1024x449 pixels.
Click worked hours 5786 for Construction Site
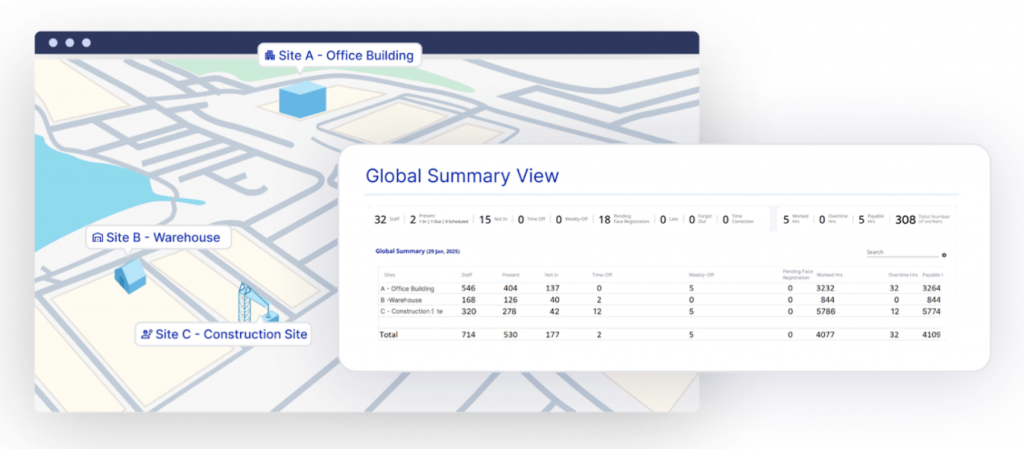[x=827, y=311]
